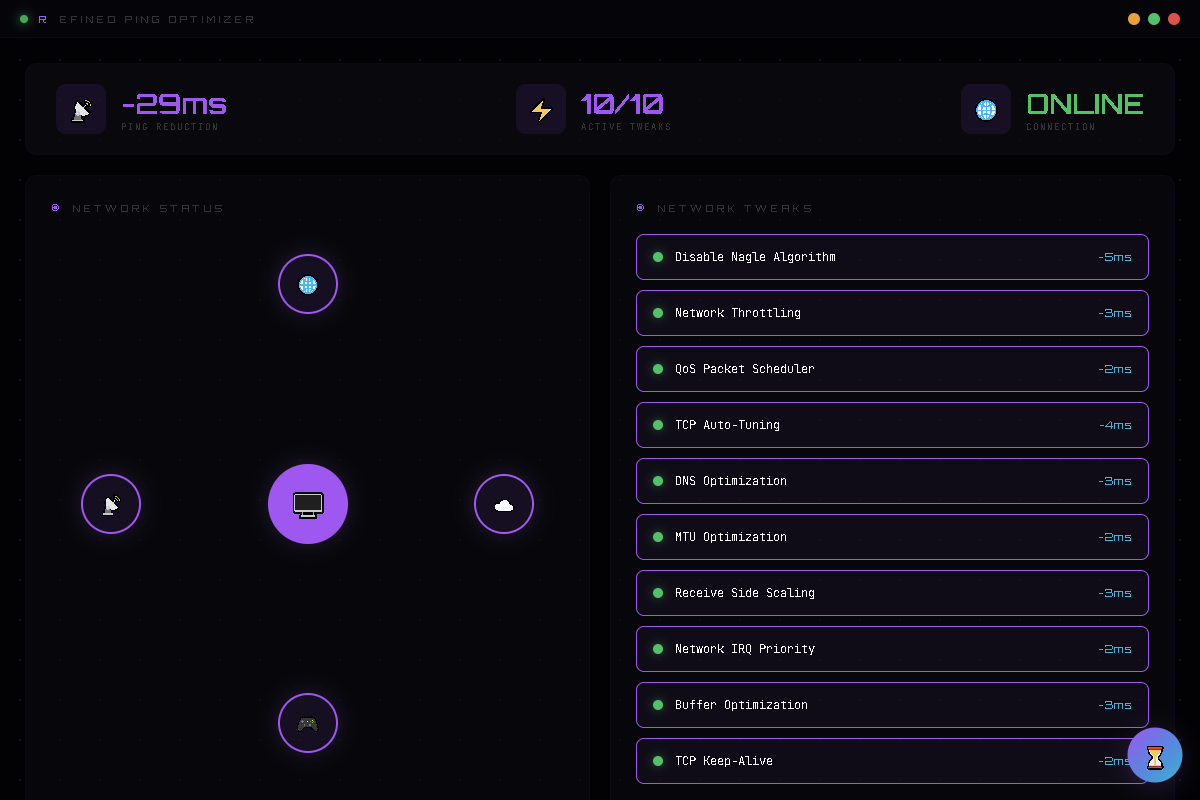The image size is (1200, 800).
Task: Select the cloud server node
Action: click(504, 504)
